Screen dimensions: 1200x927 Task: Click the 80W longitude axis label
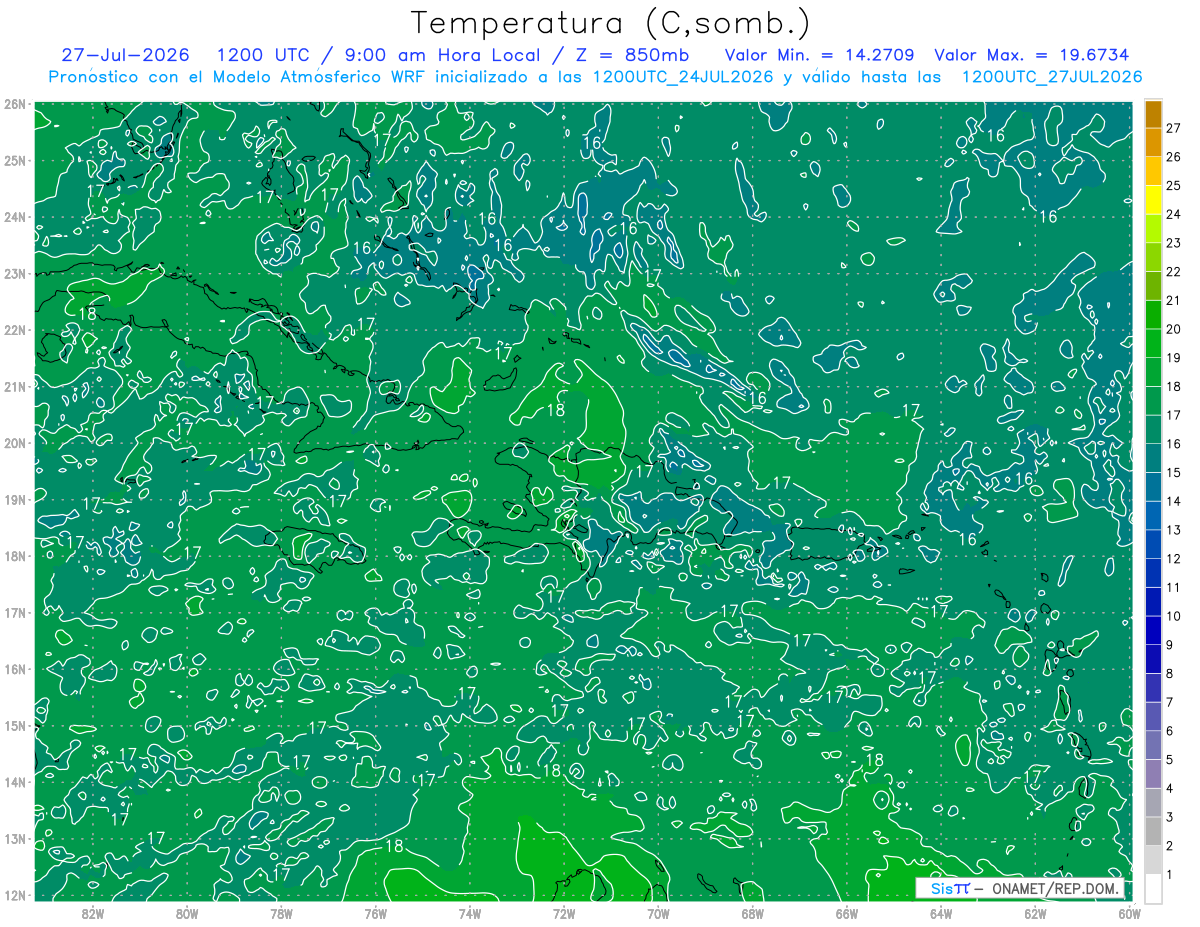187,913
